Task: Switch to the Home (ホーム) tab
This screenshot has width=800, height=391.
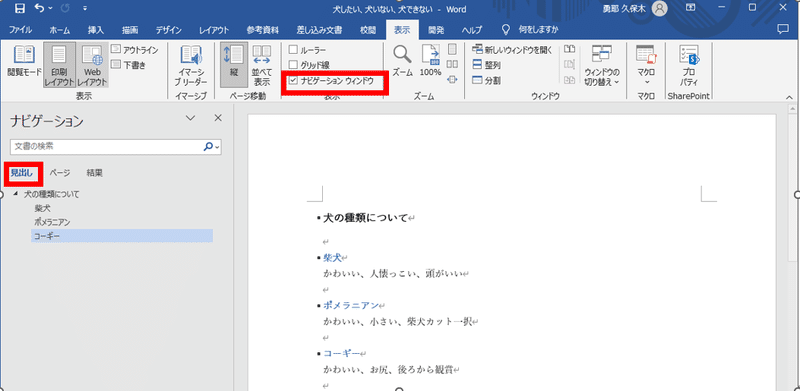Action: 60,30
